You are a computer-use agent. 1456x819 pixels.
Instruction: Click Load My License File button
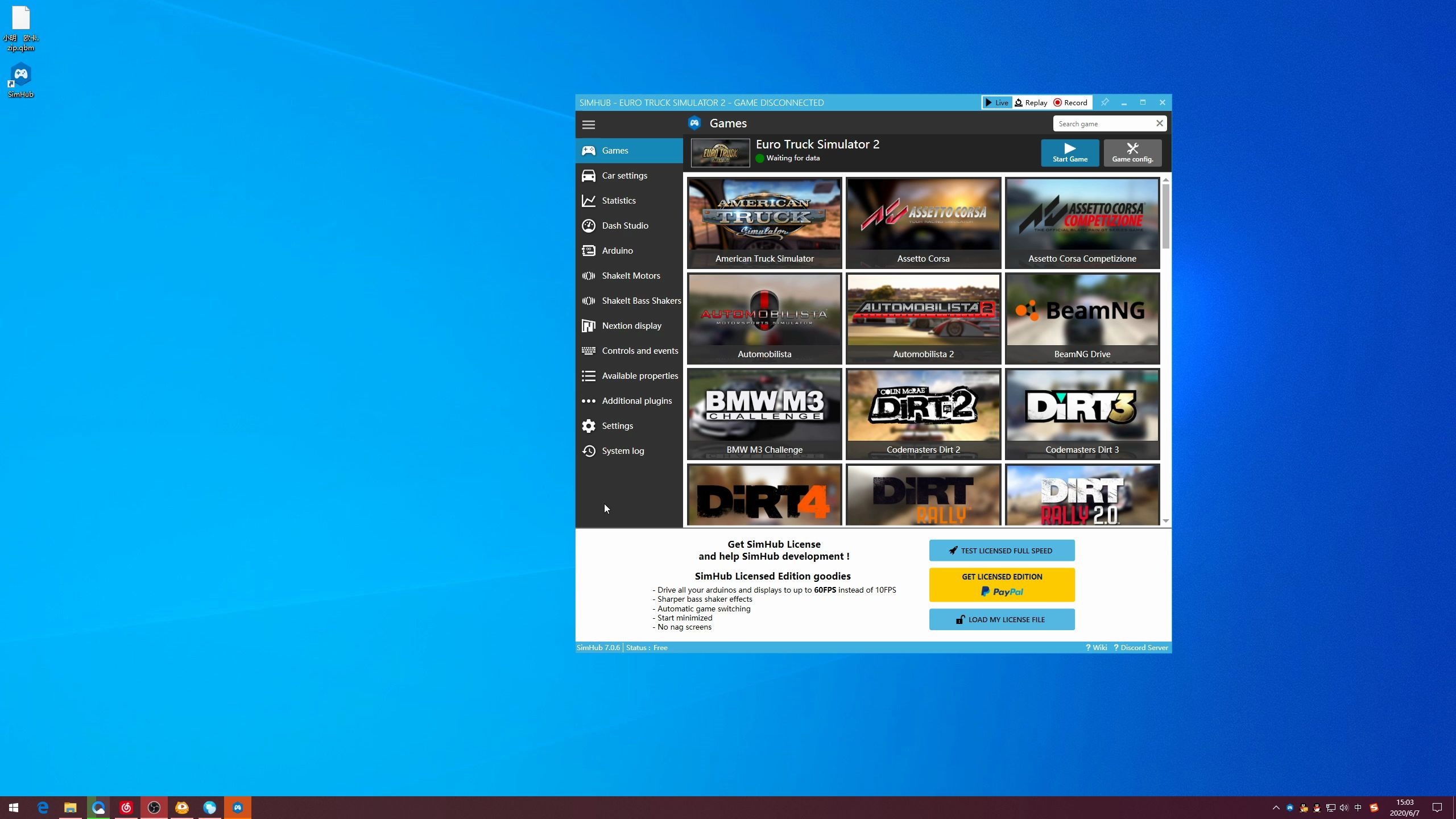(x=1002, y=619)
